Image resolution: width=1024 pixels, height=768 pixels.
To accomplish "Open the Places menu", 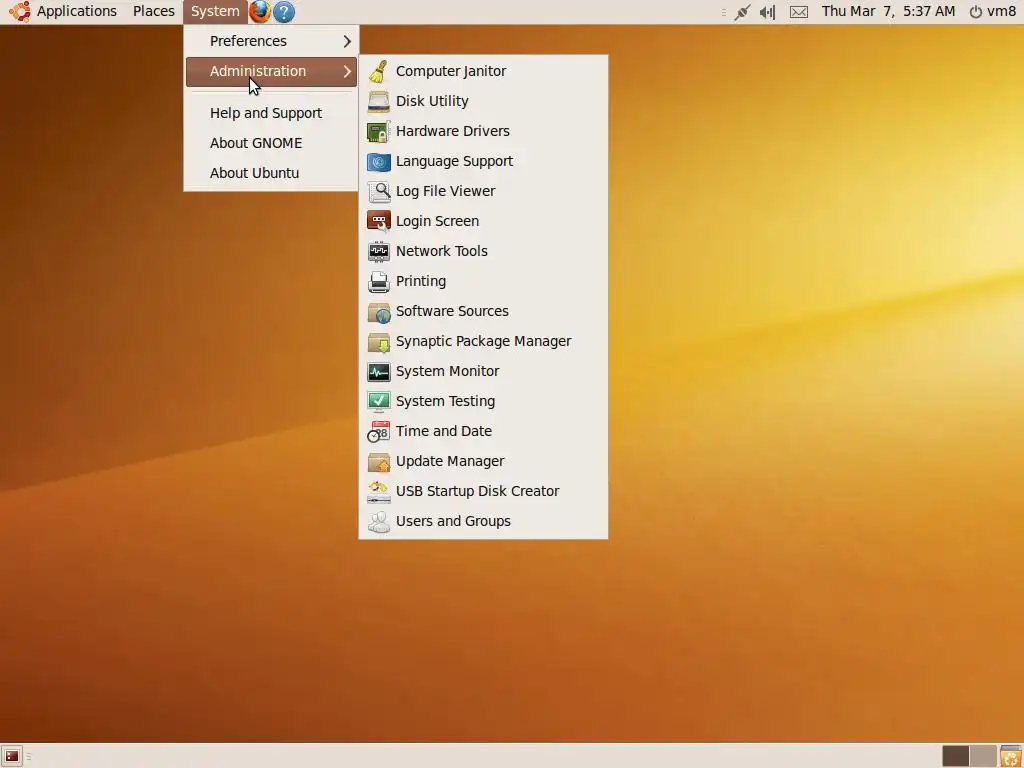I will (x=153, y=11).
